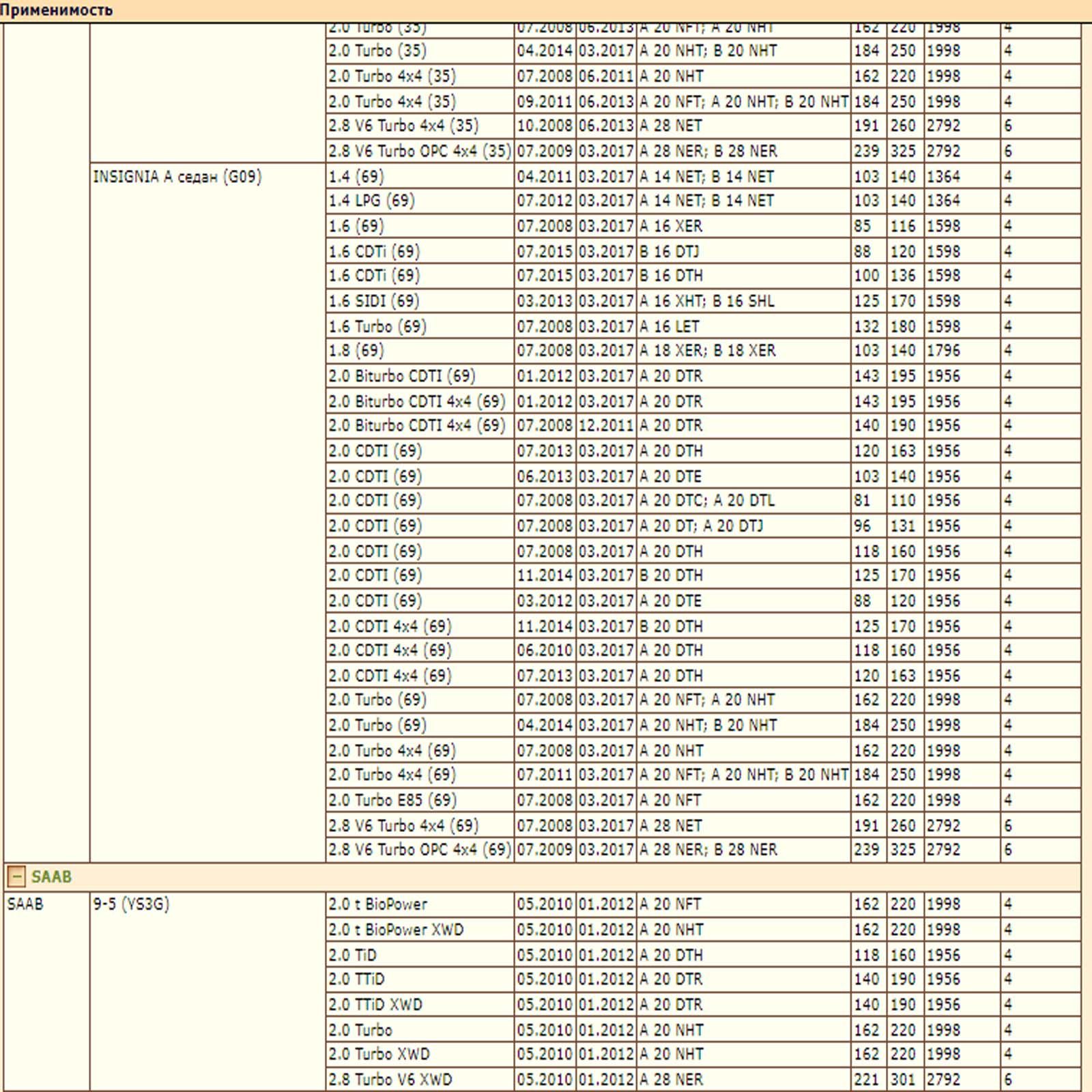Screen dimensions: 1092x1092
Task: Click engine code B 16 DTJ
Action: (x=670, y=251)
